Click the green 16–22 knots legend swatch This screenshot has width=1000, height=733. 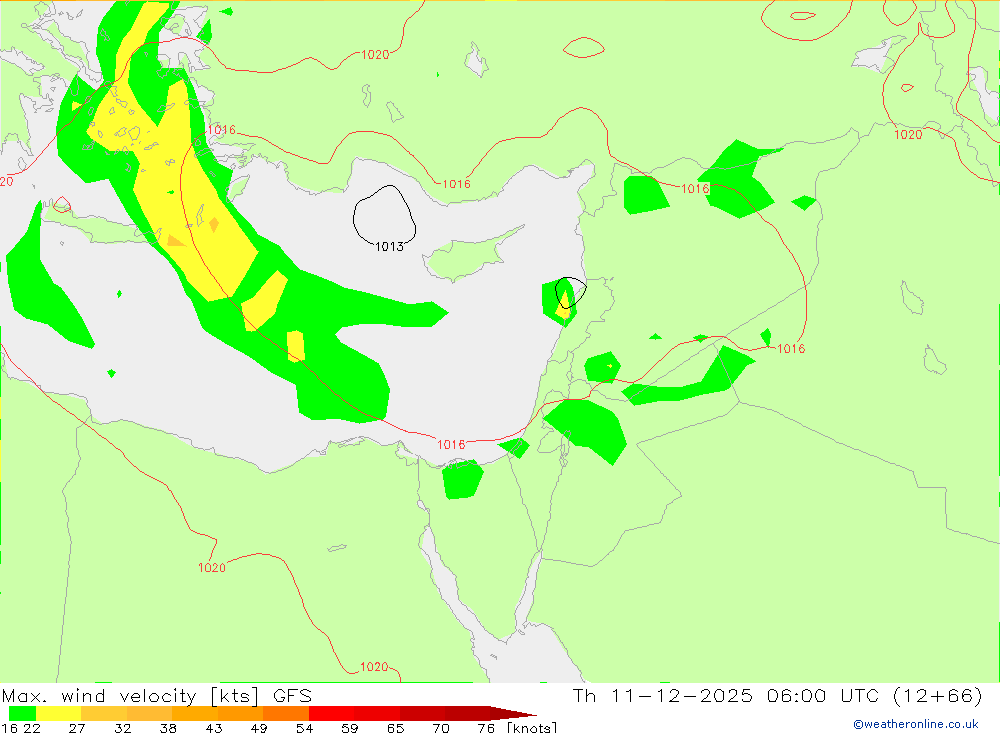click(x=22, y=713)
